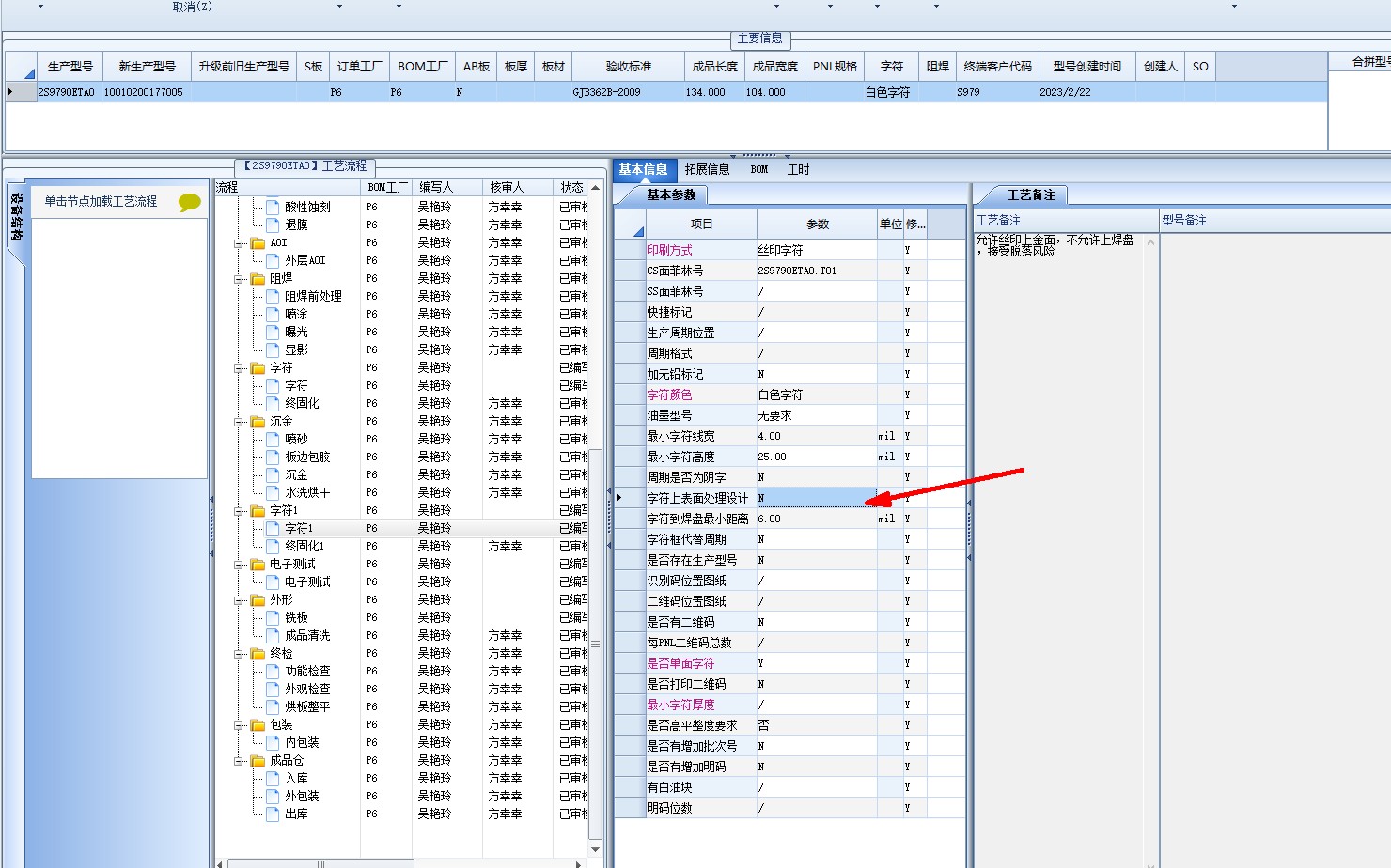Click the document icon beside 水洗烘干
The width and height of the screenshot is (1391, 868).
(x=273, y=492)
